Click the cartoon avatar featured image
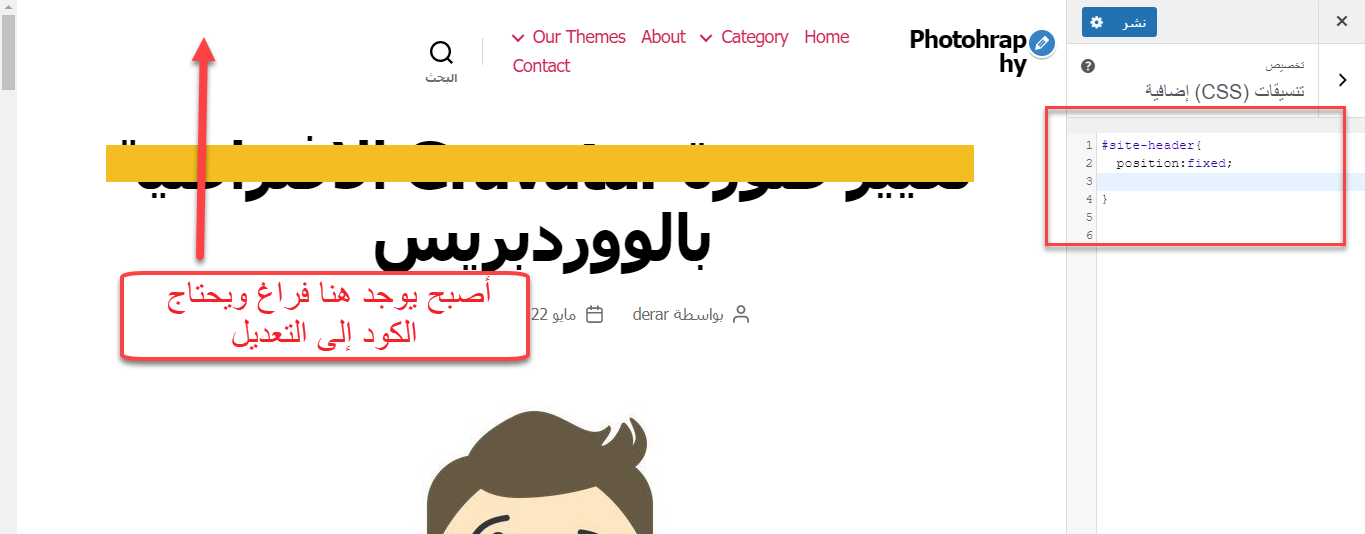The width and height of the screenshot is (1365, 534). point(540,474)
